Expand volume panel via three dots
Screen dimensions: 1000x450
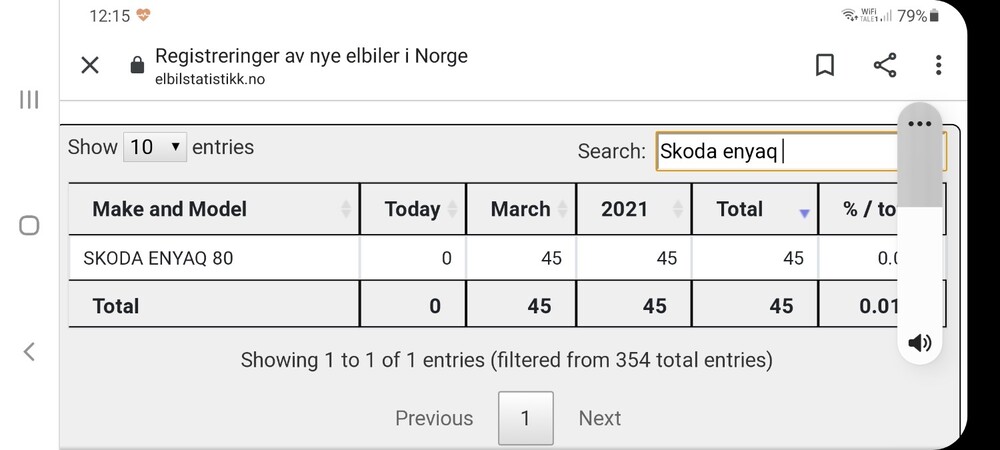tap(920, 124)
